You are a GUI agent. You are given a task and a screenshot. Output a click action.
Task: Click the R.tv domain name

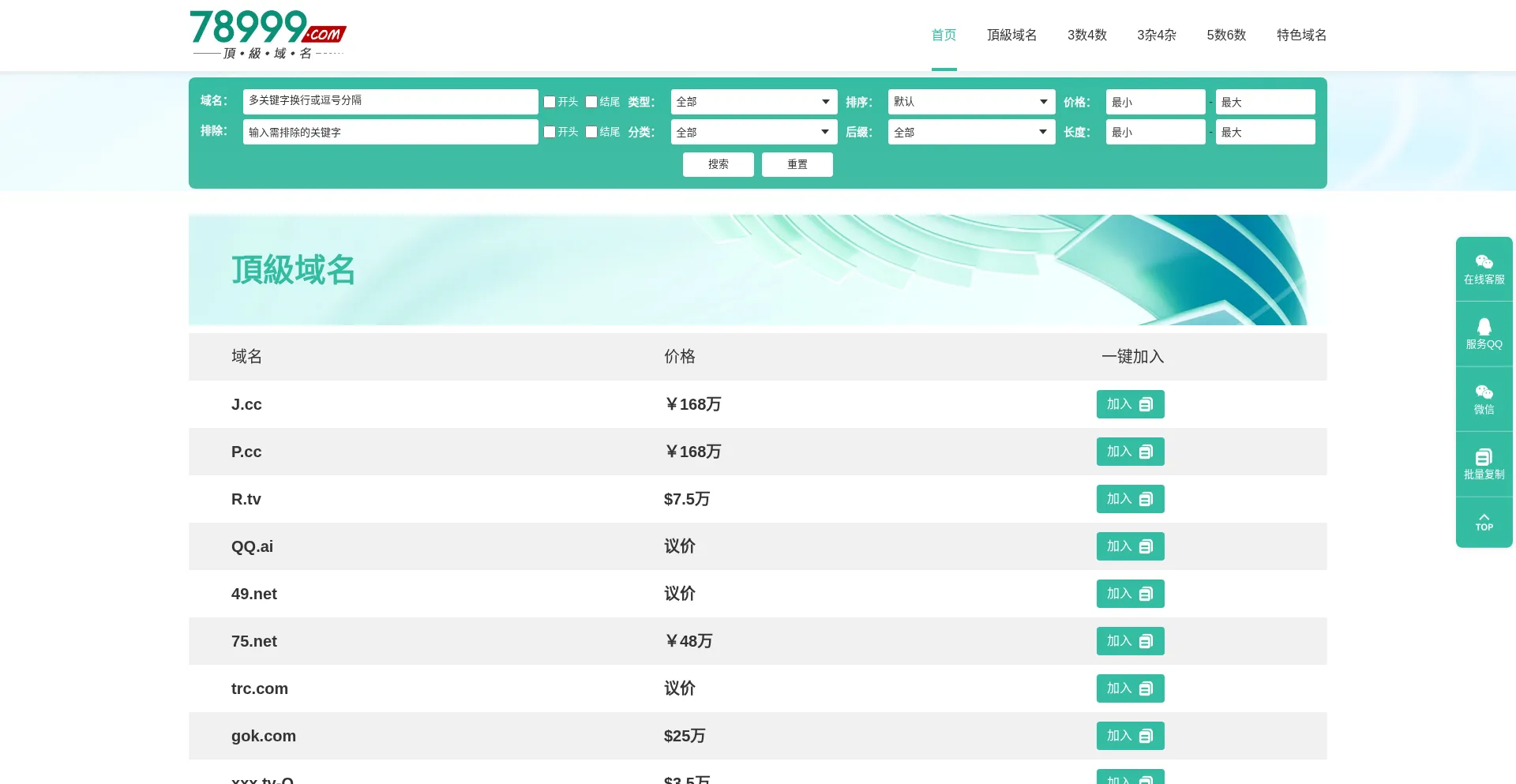click(246, 499)
